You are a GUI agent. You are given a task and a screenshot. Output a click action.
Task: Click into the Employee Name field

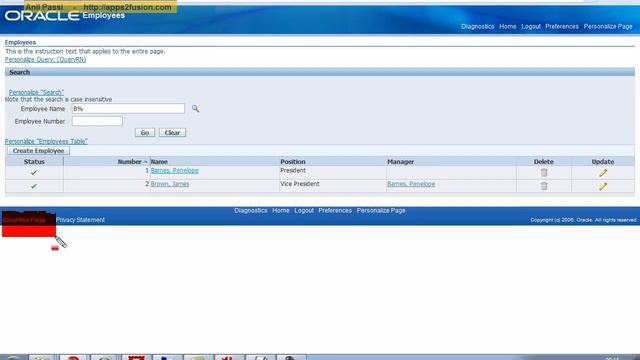click(128, 109)
